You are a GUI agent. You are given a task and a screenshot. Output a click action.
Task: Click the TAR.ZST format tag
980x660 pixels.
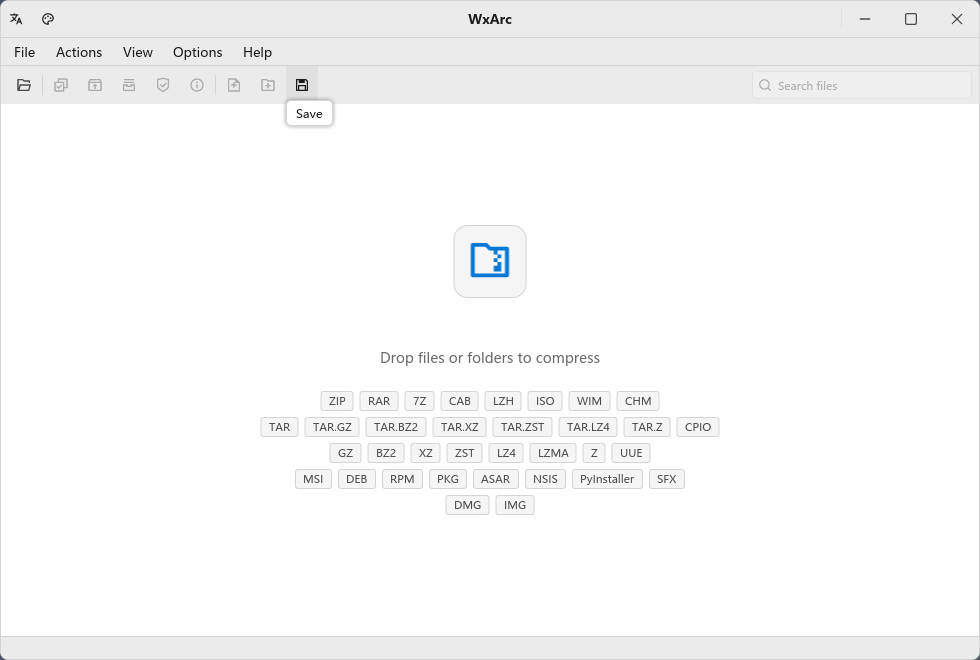[522, 427]
